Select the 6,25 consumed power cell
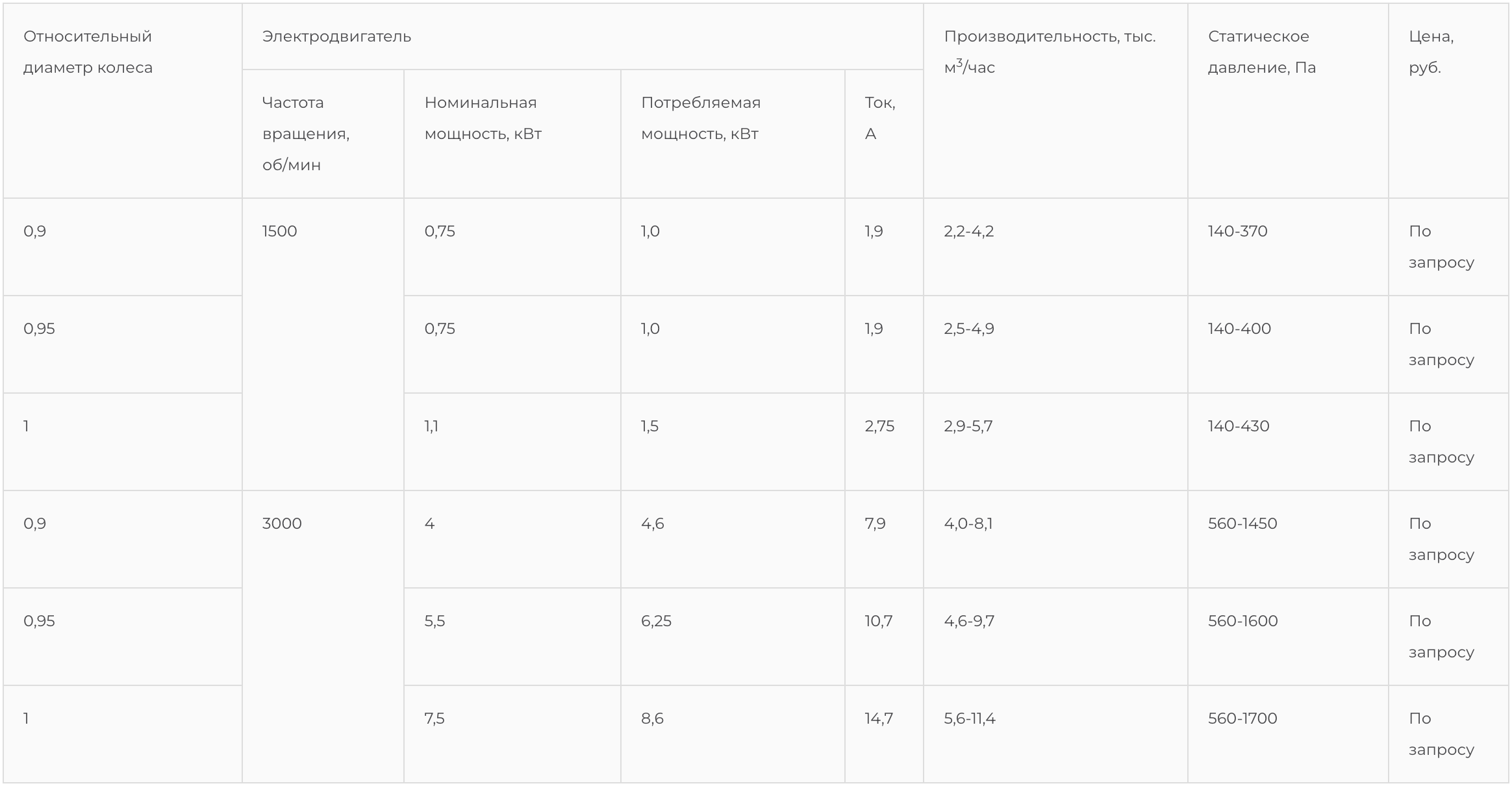Viewport: 1512px width, 788px height. [x=656, y=621]
